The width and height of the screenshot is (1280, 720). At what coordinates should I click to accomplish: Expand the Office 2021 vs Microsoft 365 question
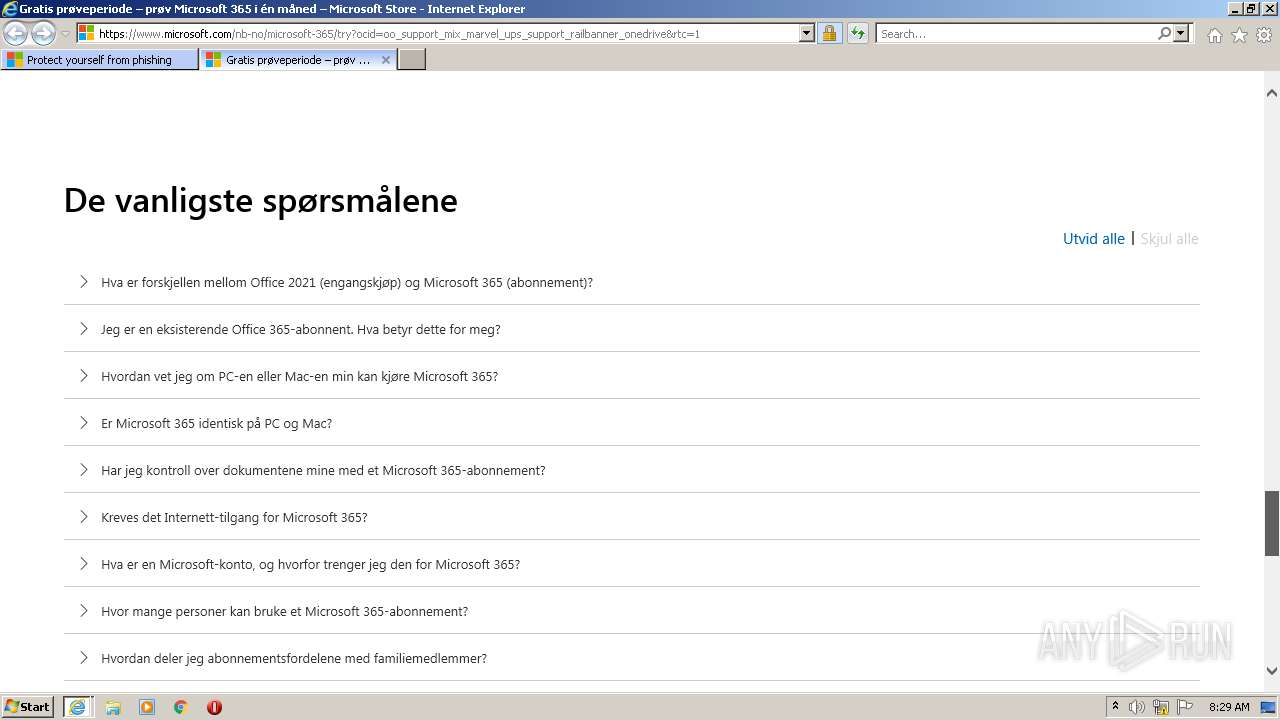click(632, 282)
